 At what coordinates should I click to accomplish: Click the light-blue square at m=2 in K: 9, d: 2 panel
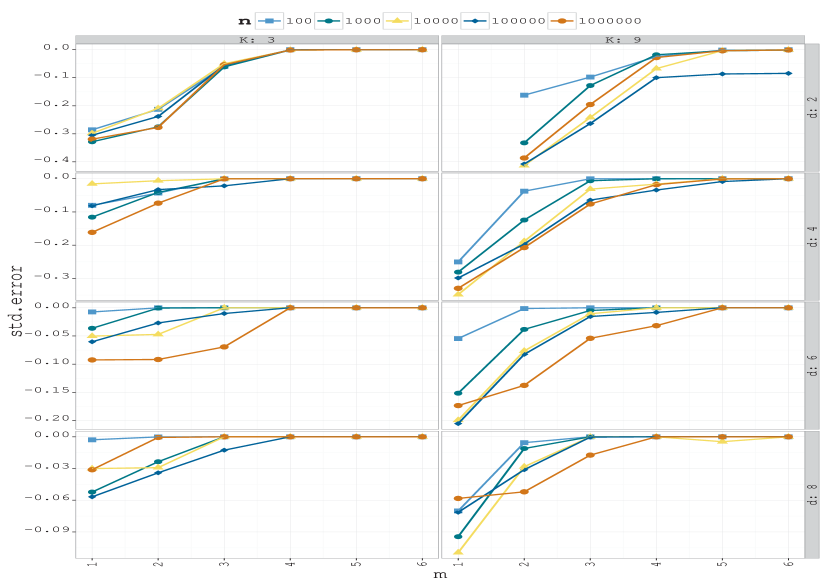tap(524, 95)
